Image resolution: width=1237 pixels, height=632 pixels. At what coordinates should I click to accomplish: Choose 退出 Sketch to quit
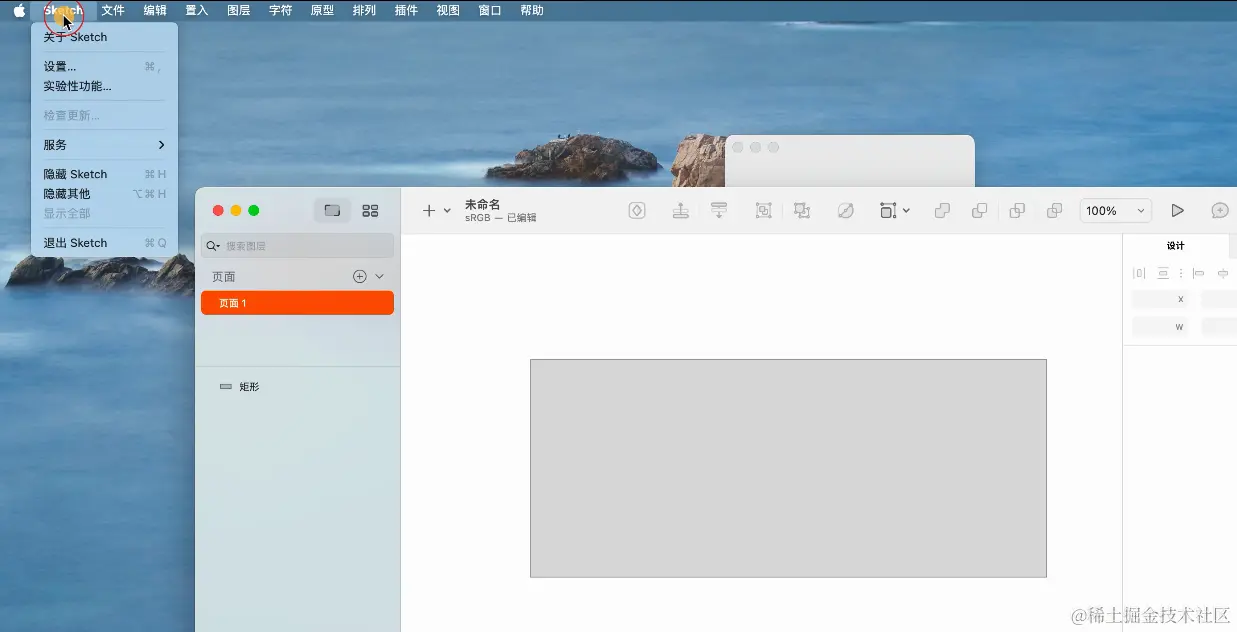[x=105, y=243]
